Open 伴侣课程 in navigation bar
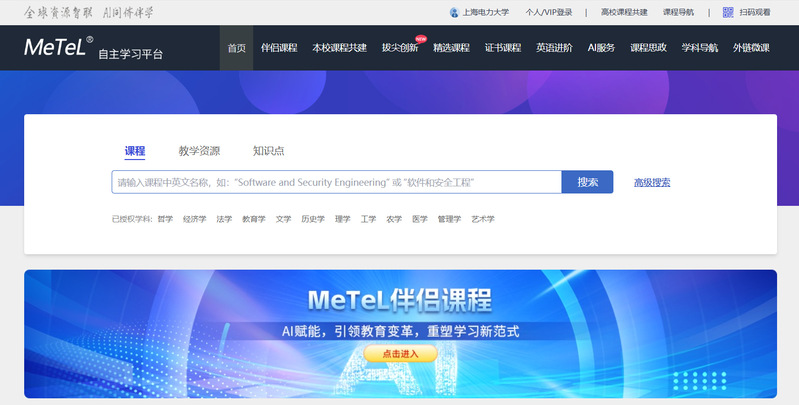The height and width of the screenshot is (405, 799). (280, 48)
